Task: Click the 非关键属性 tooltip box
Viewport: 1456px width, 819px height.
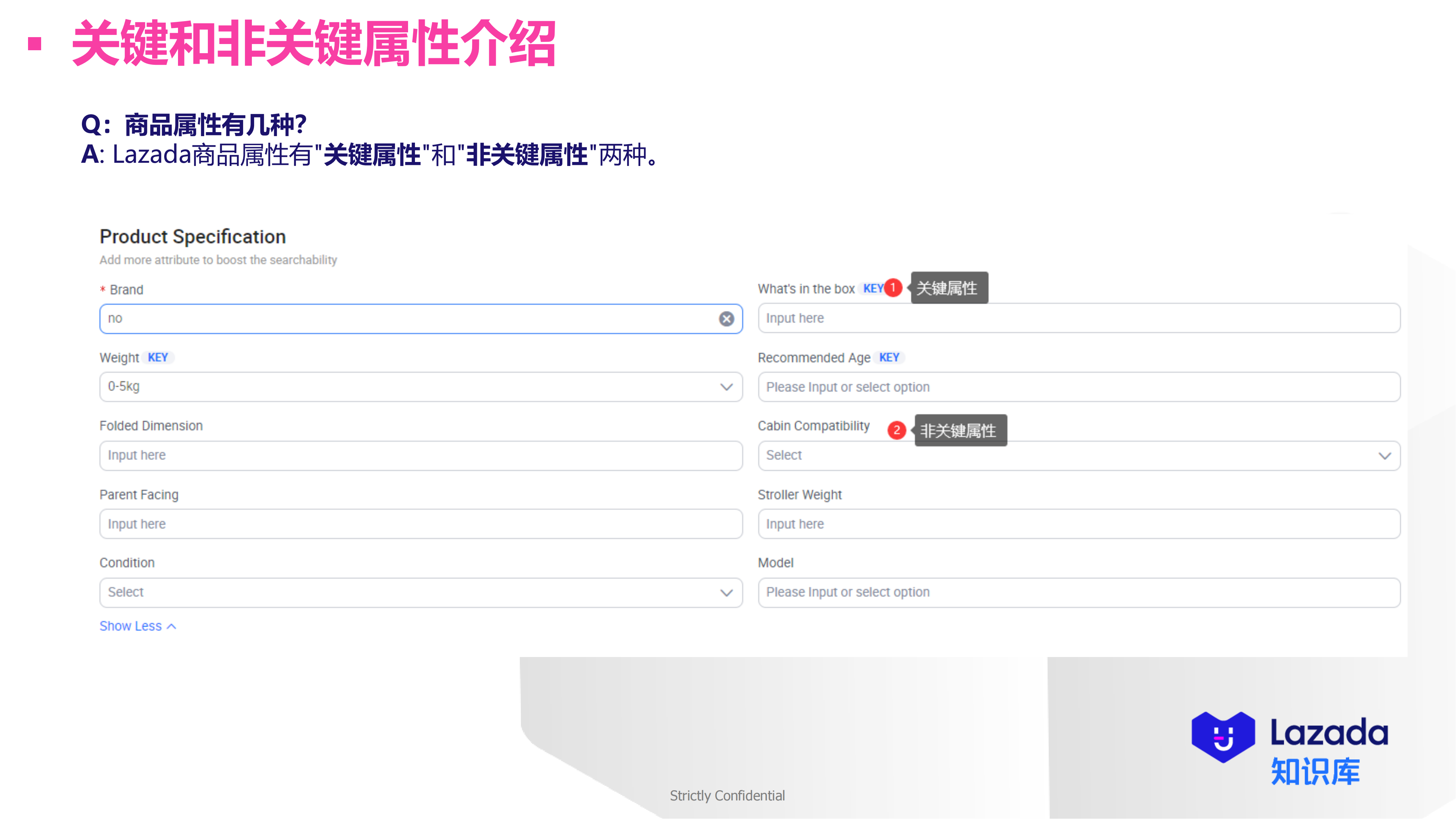Action: 959,430
